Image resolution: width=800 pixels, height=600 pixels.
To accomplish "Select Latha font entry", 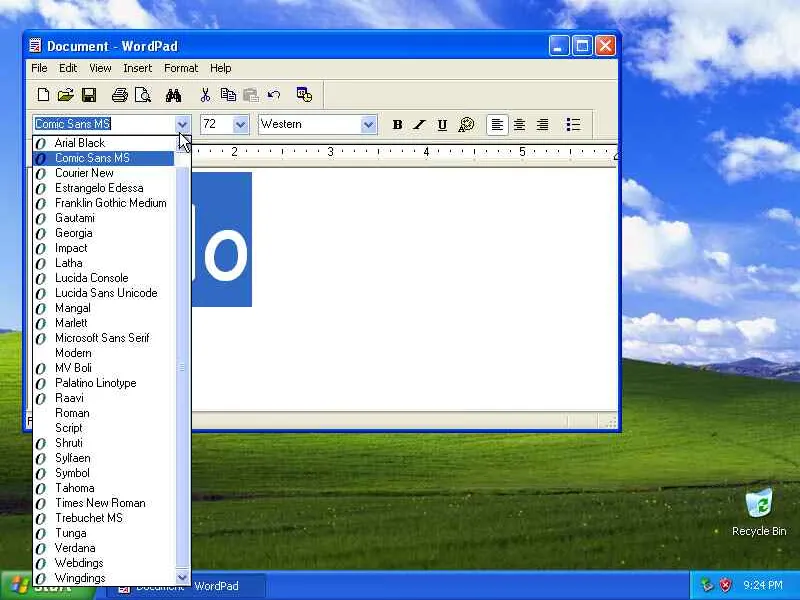I will click(104, 263).
